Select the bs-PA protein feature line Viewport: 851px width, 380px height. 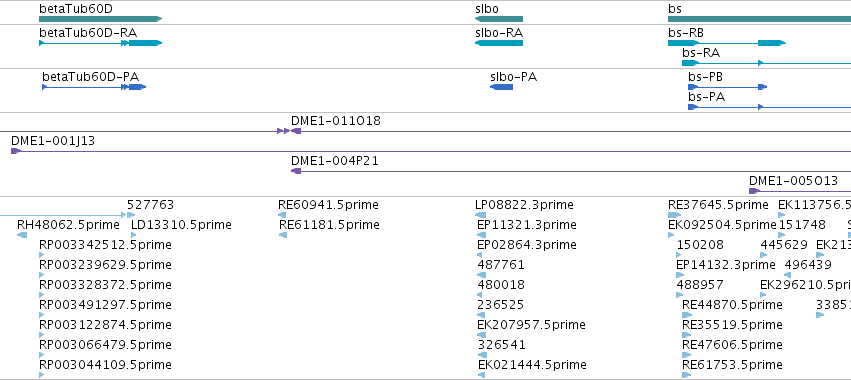click(770, 107)
